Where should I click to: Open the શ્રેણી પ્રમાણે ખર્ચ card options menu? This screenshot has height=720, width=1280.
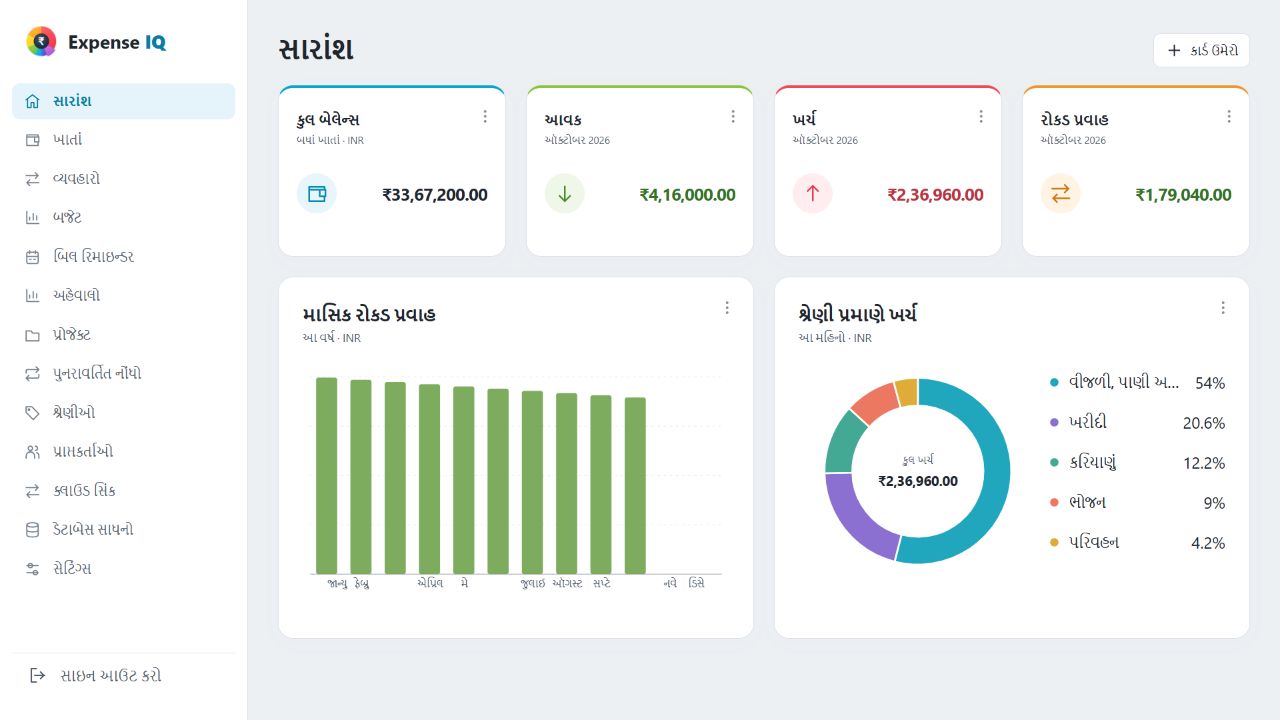click(1223, 308)
